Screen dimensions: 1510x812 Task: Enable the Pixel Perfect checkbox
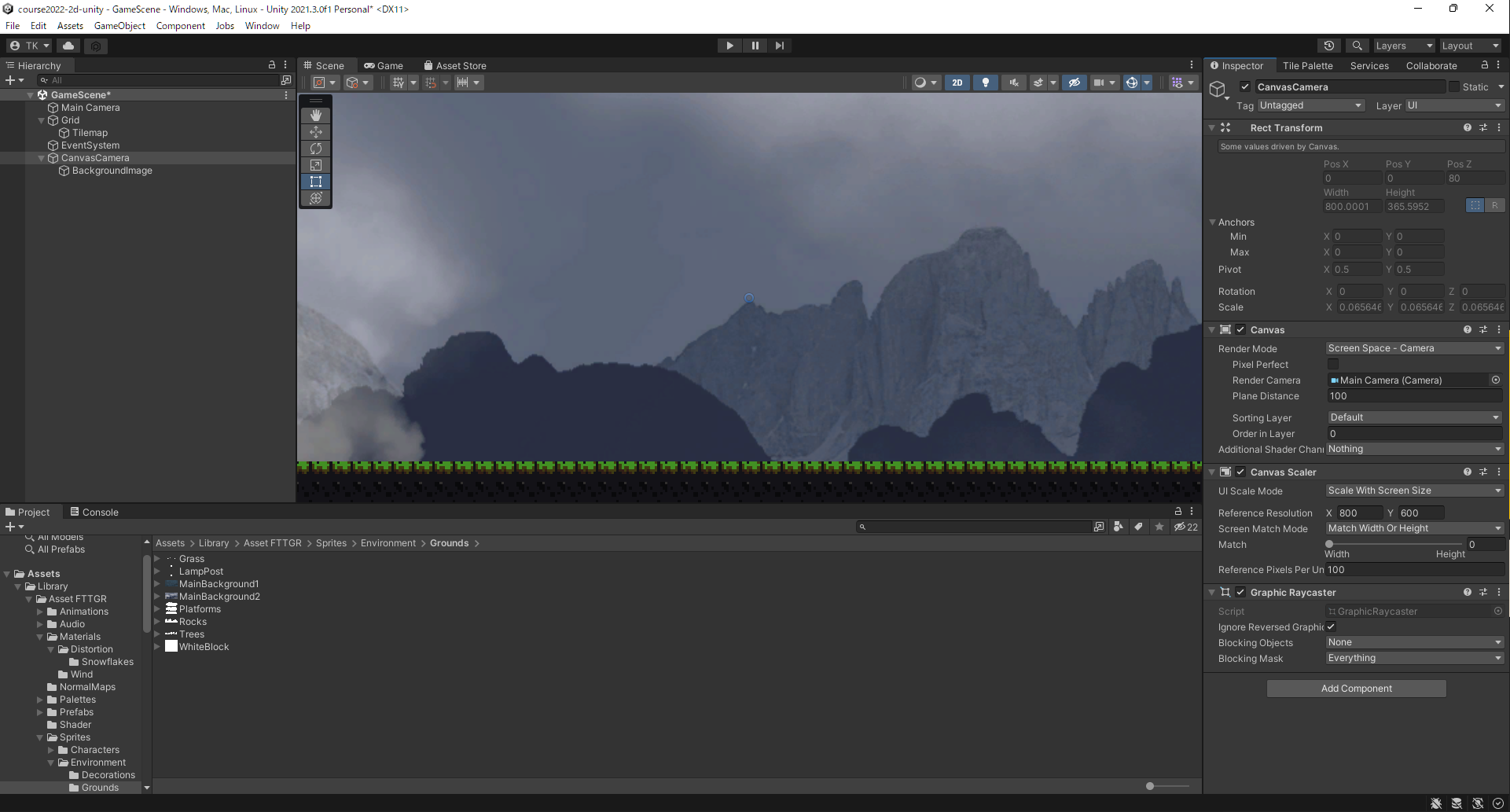coord(1333,364)
